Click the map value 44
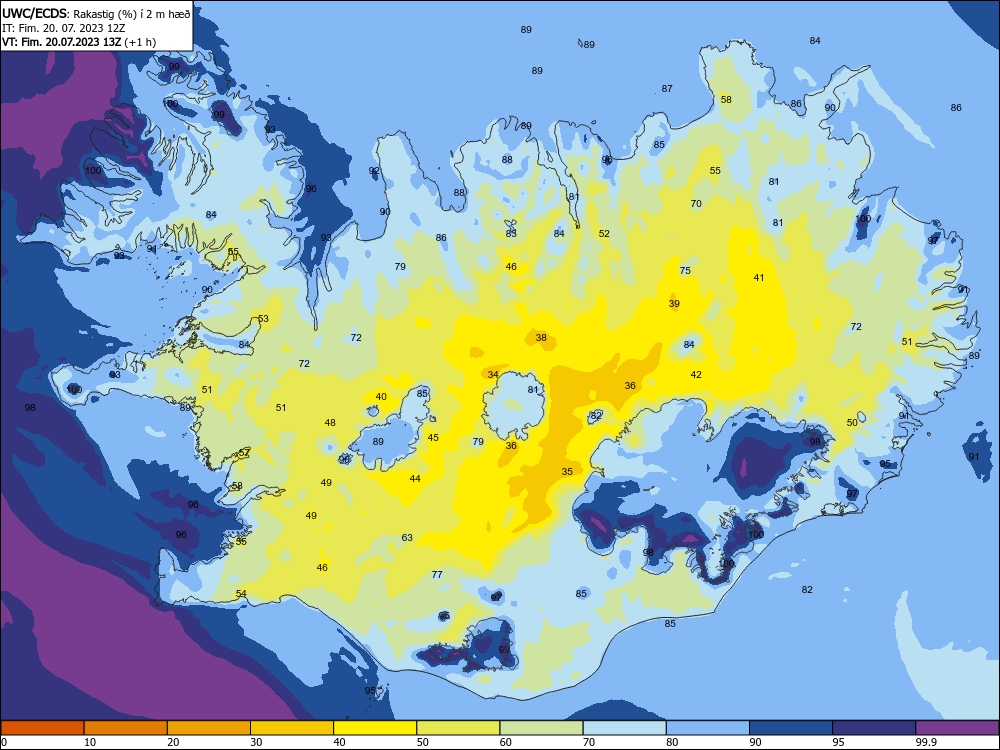 point(415,478)
